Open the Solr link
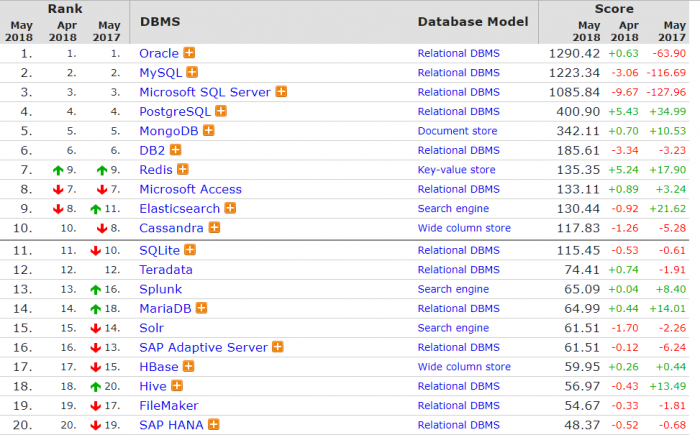The width and height of the screenshot is (700, 435). [152, 328]
